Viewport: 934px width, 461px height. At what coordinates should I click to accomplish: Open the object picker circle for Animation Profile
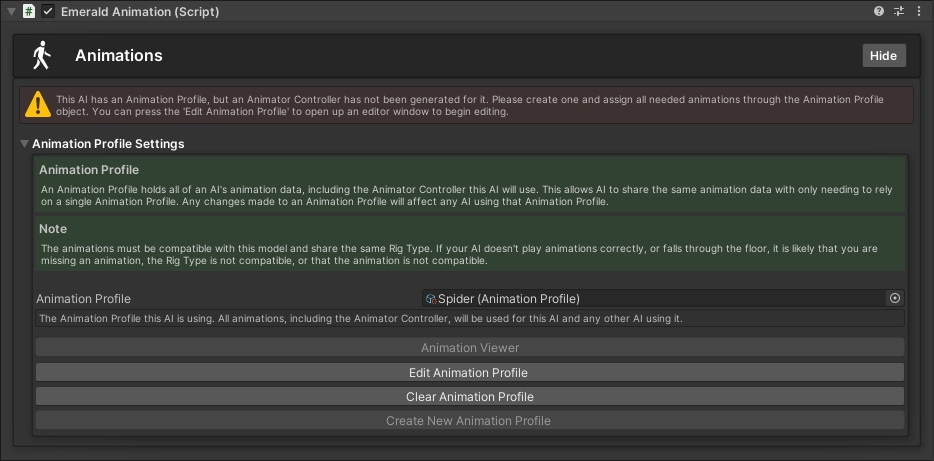pyautogui.click(x=895, y=298)
